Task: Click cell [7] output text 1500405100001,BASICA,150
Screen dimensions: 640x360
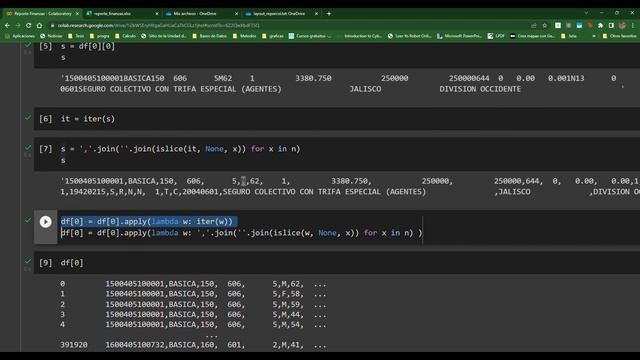Action: tap(119, 181)
